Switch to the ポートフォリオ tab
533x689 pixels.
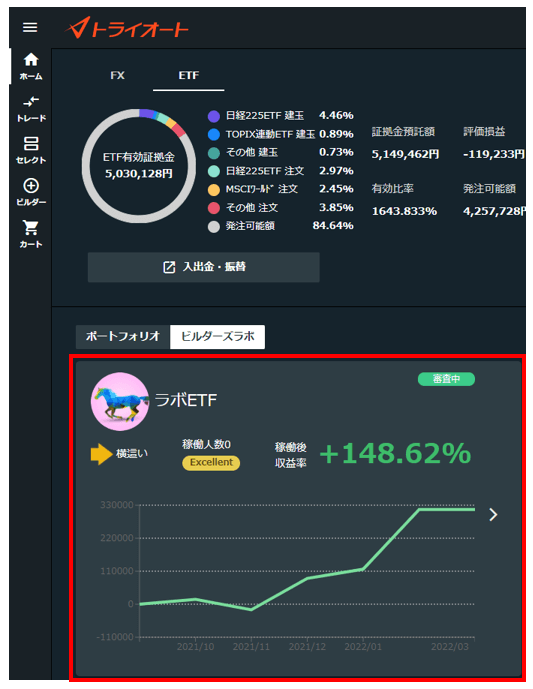coord(123,337)
